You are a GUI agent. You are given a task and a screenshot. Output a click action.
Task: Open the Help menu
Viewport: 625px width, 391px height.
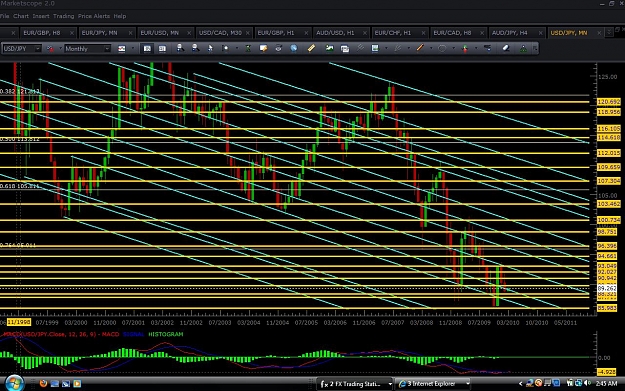[x=120, y=16]
